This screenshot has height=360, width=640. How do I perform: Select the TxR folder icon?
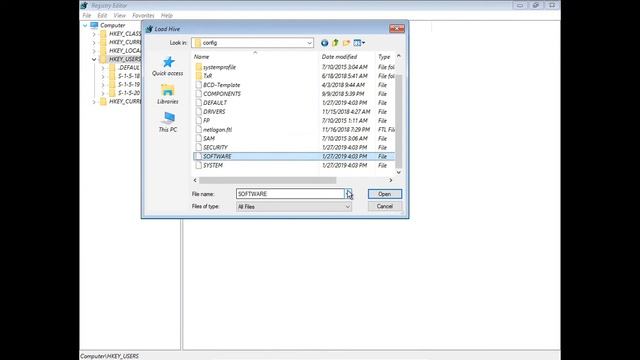pos(198,76)
